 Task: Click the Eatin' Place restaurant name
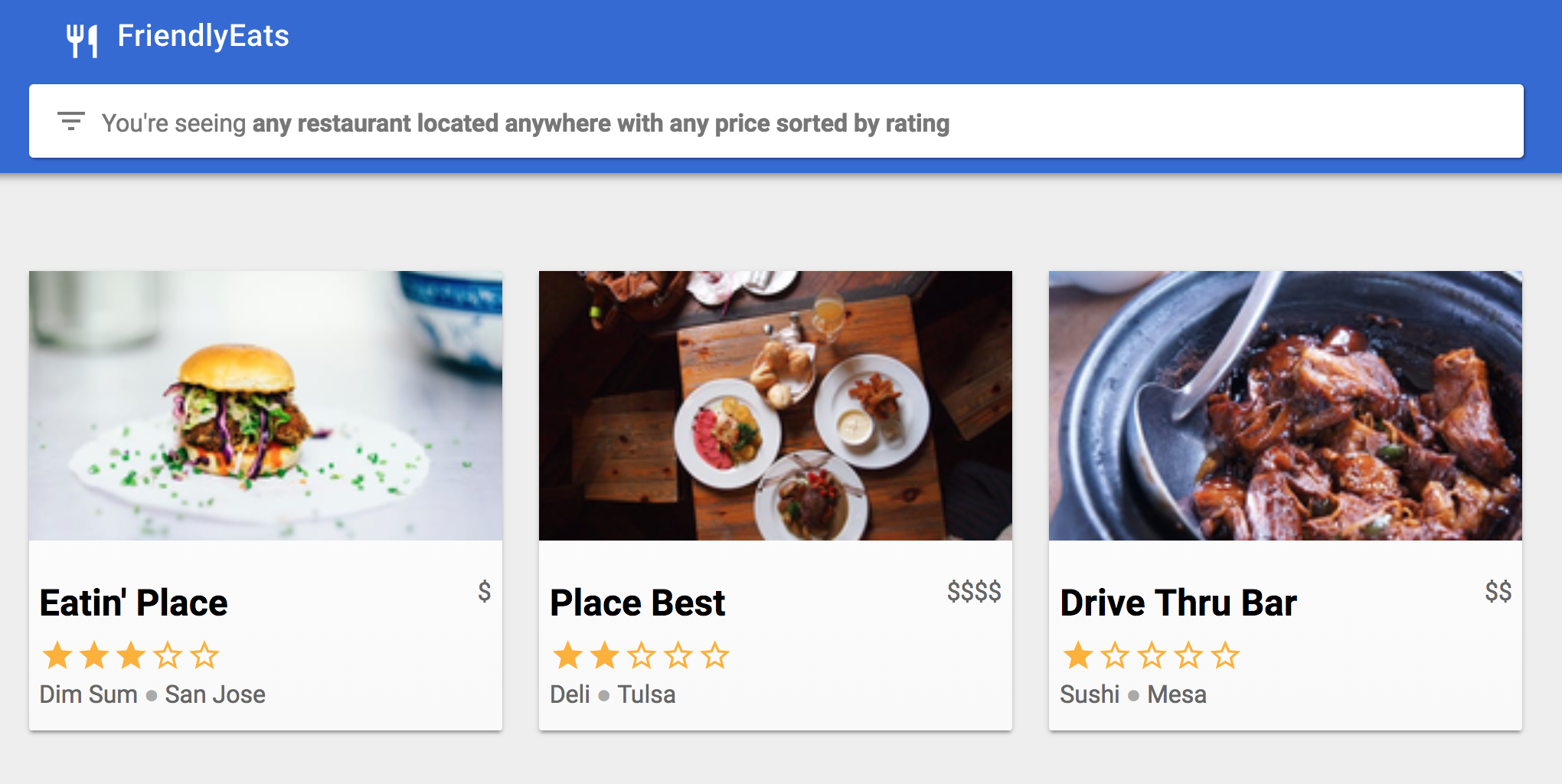(x=134, y=603)
